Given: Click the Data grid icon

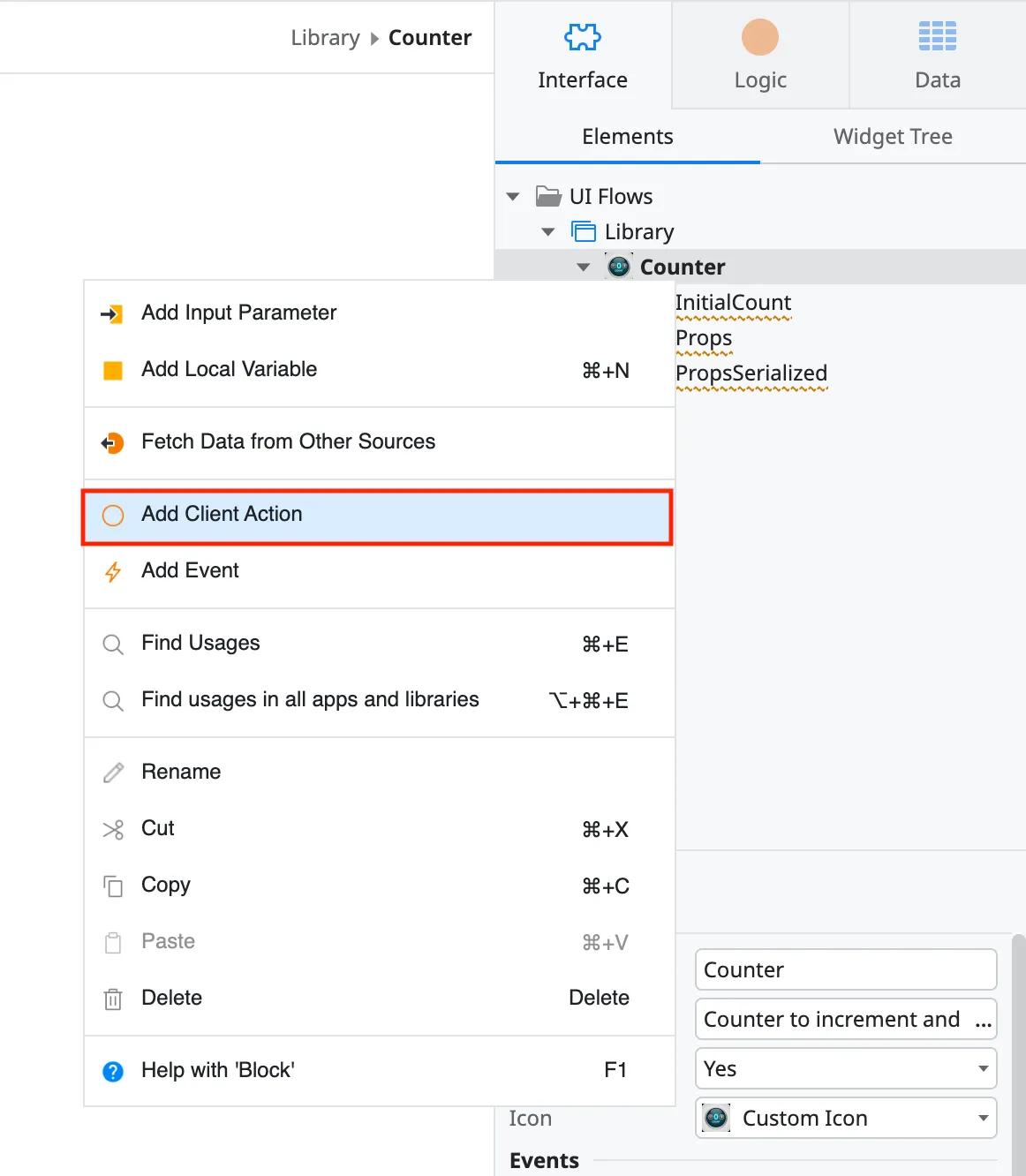Looking at the screenshot, I should pos(937,36).
